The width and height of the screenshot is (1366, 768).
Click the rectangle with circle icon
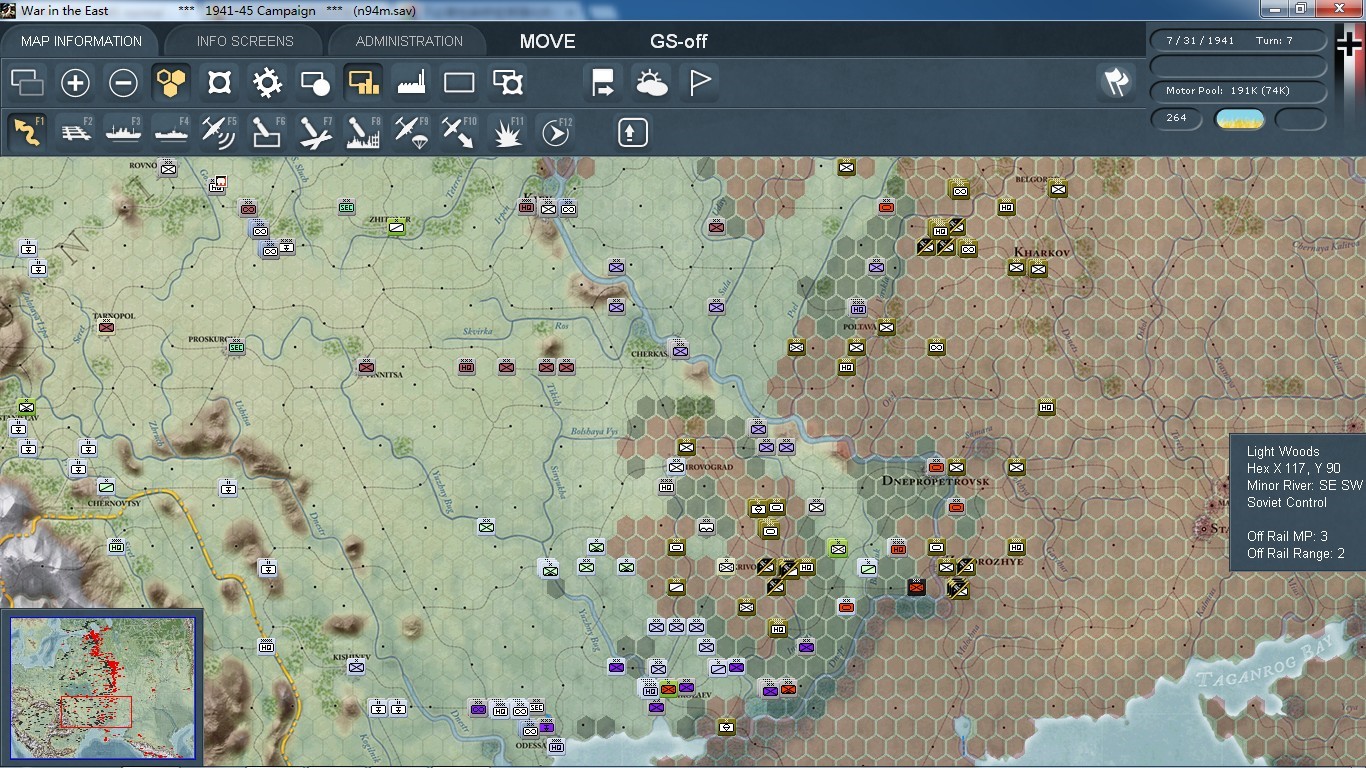click(x=315, y=83)
